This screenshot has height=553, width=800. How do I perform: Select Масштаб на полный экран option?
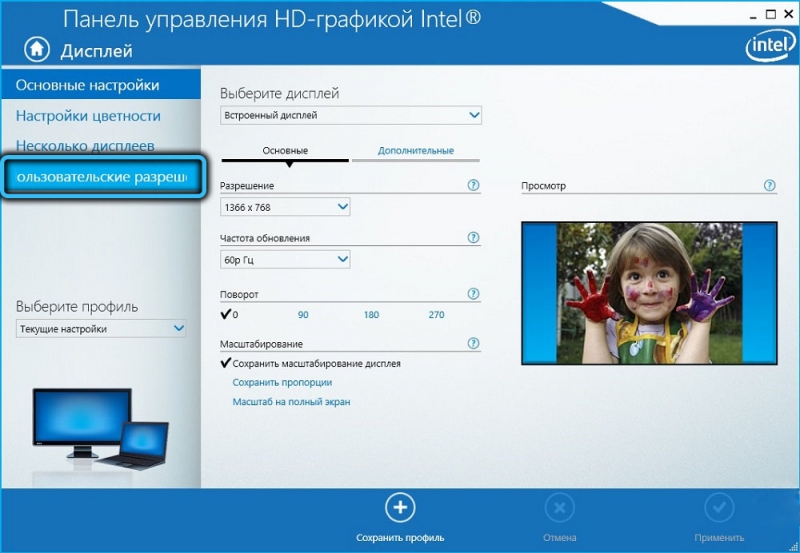pyautogui.click(x=291, y=402)
